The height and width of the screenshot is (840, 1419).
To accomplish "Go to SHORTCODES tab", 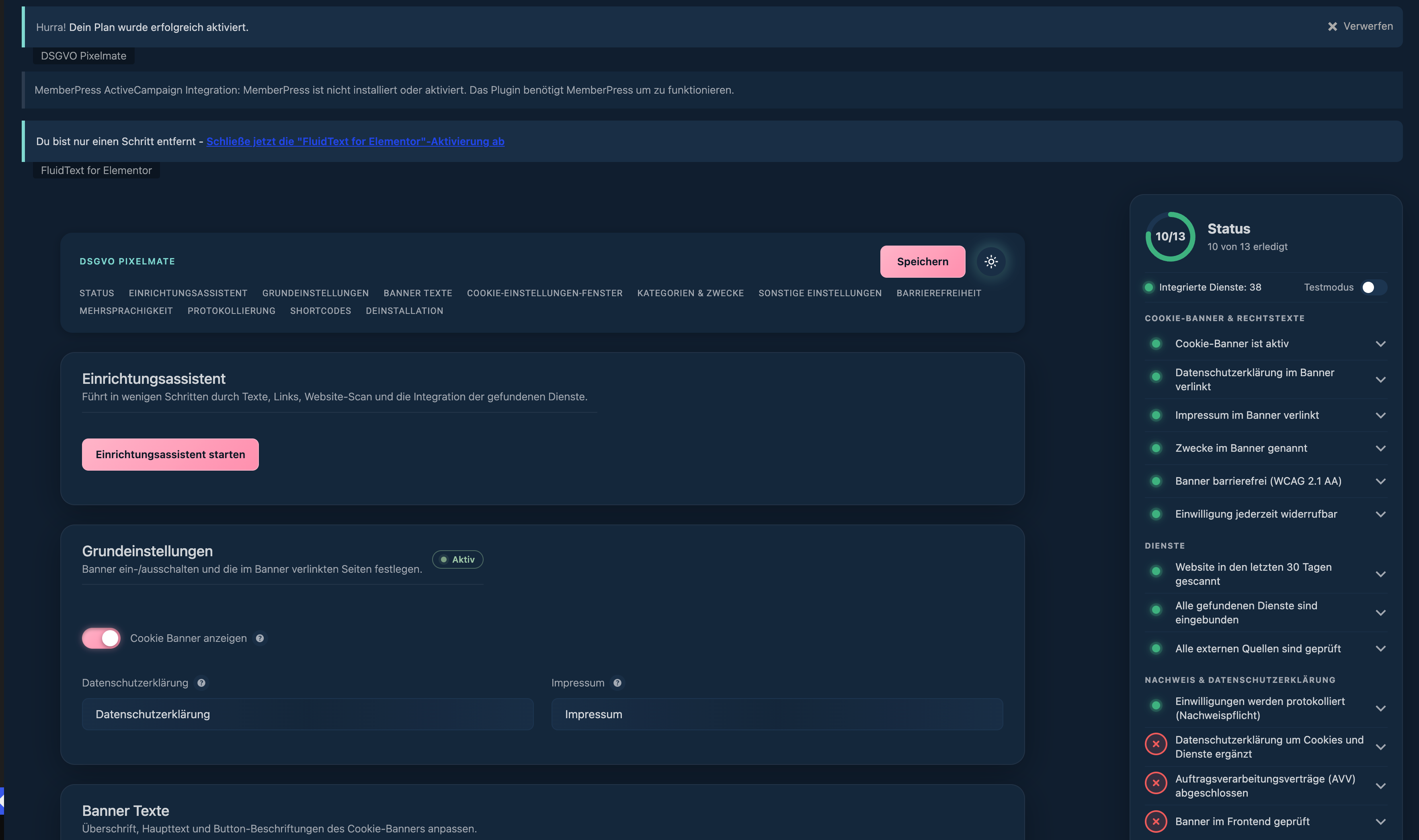I will tap(320, 311).
